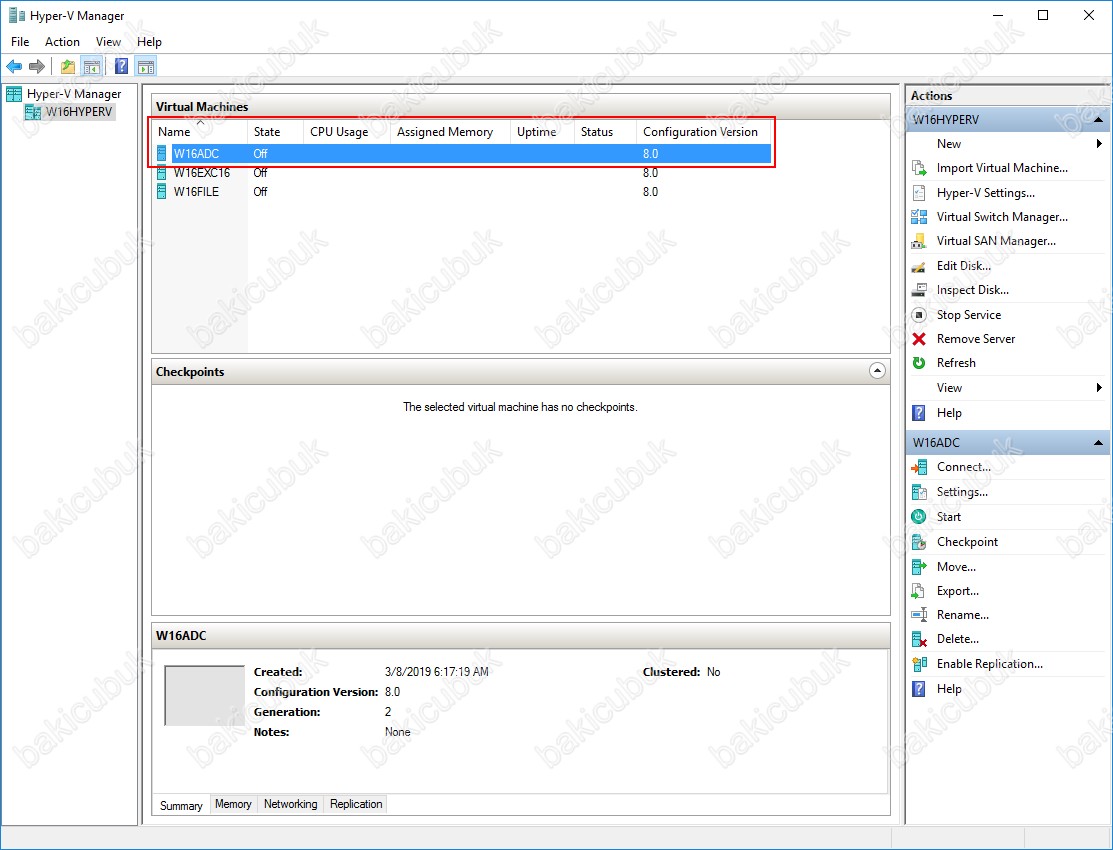Open the Action menu

[62, 42]
